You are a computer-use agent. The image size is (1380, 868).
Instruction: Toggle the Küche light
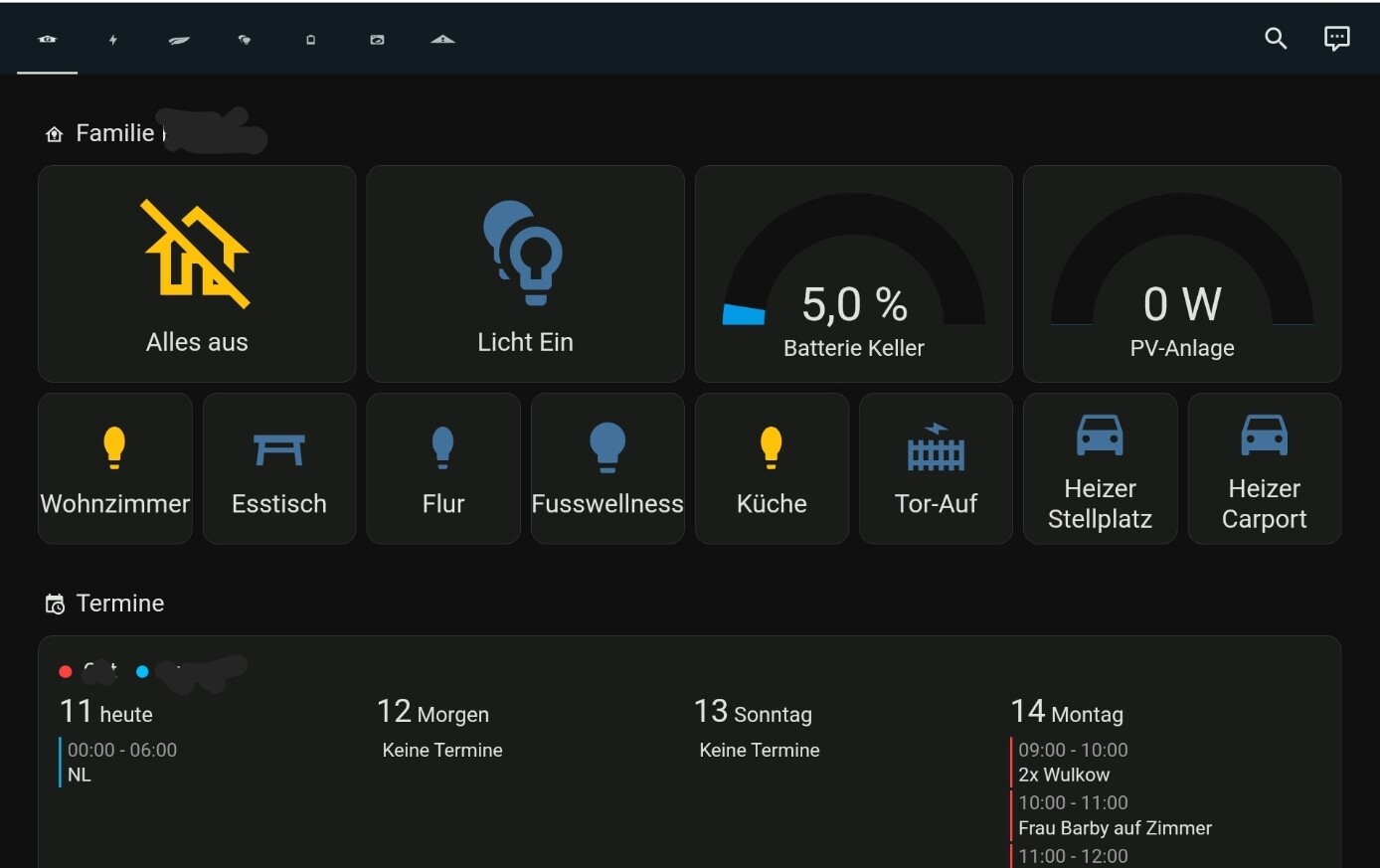point(772,468)
